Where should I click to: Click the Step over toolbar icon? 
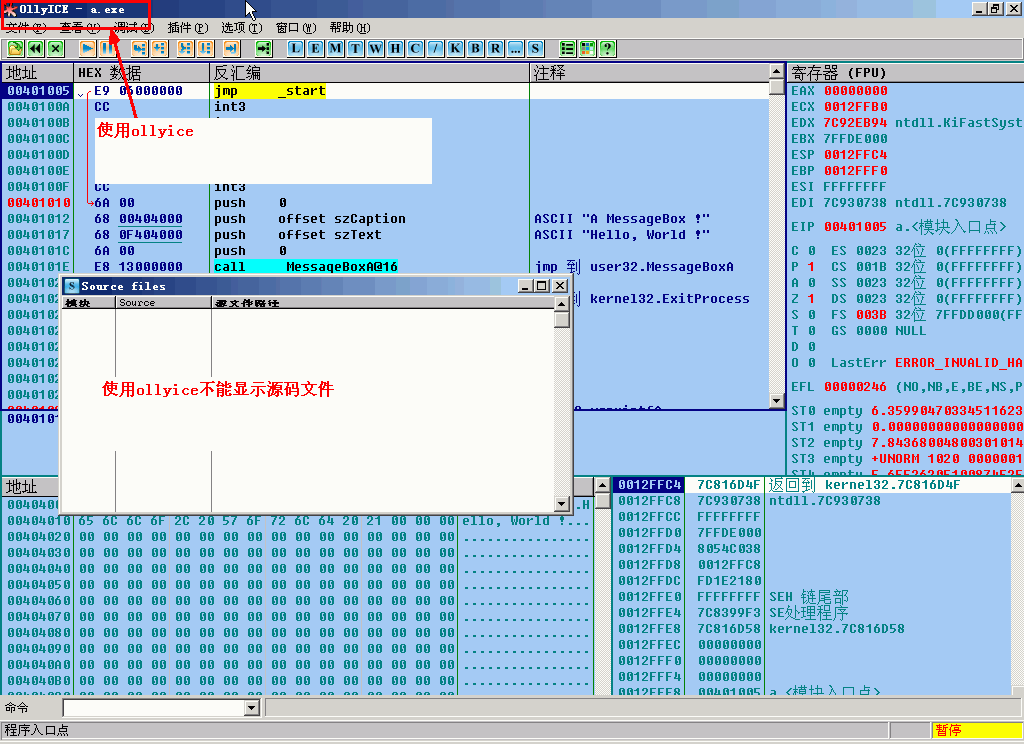tap(160, 48)
